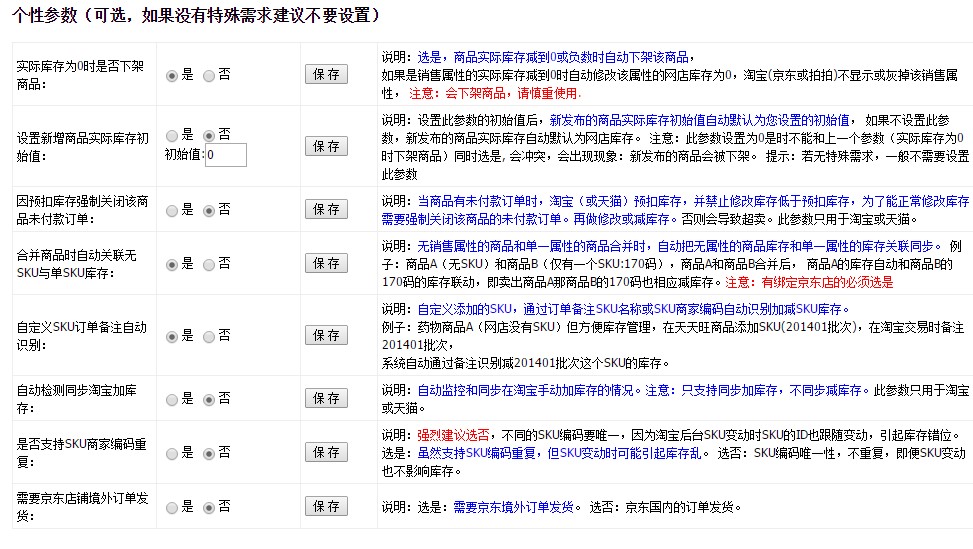
Task: Select 否 for 实际库存为0时是否下架商品
Action: pos(209,75)
